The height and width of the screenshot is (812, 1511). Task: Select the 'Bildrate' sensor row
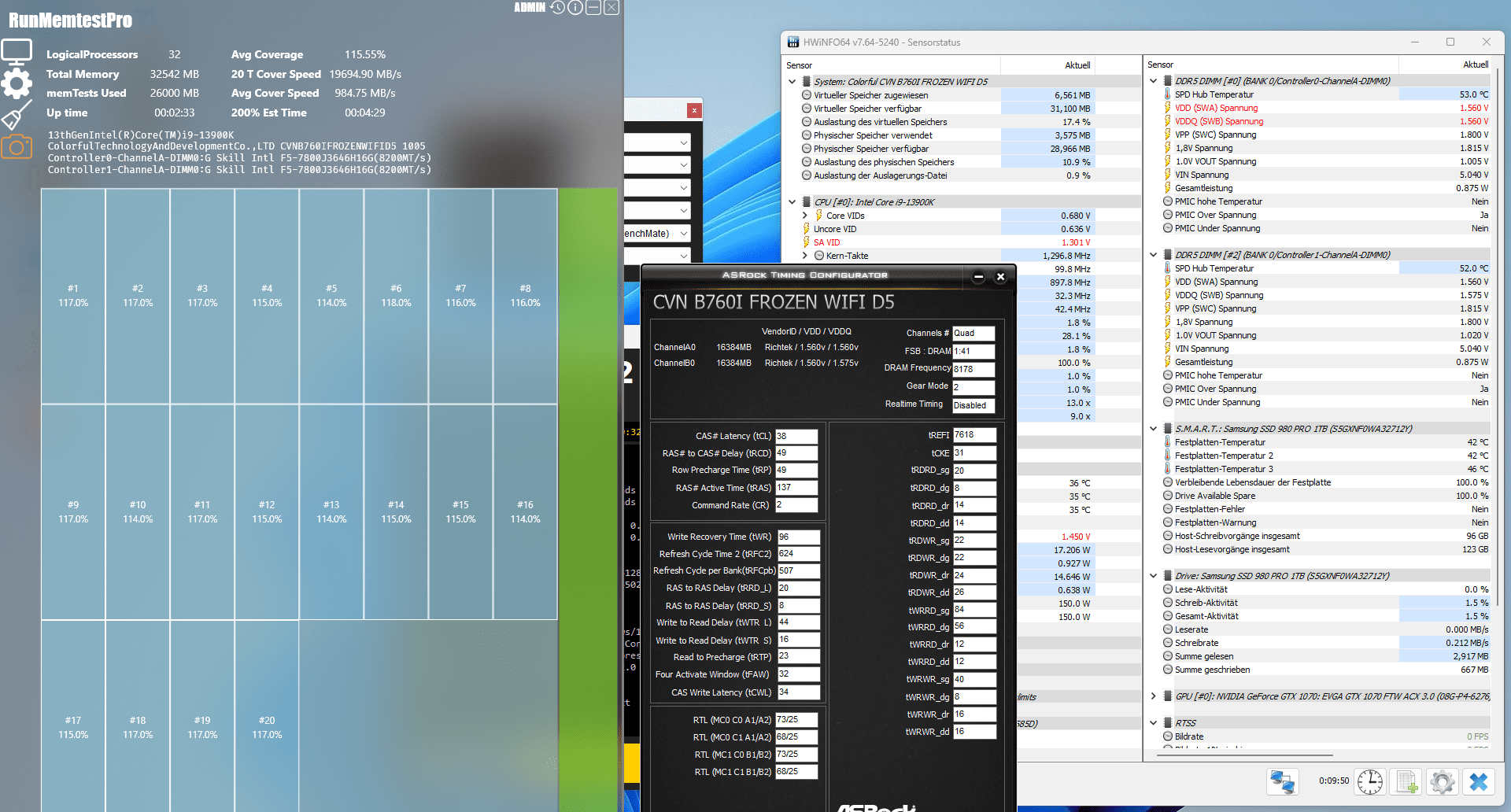tap(1326, 736)
